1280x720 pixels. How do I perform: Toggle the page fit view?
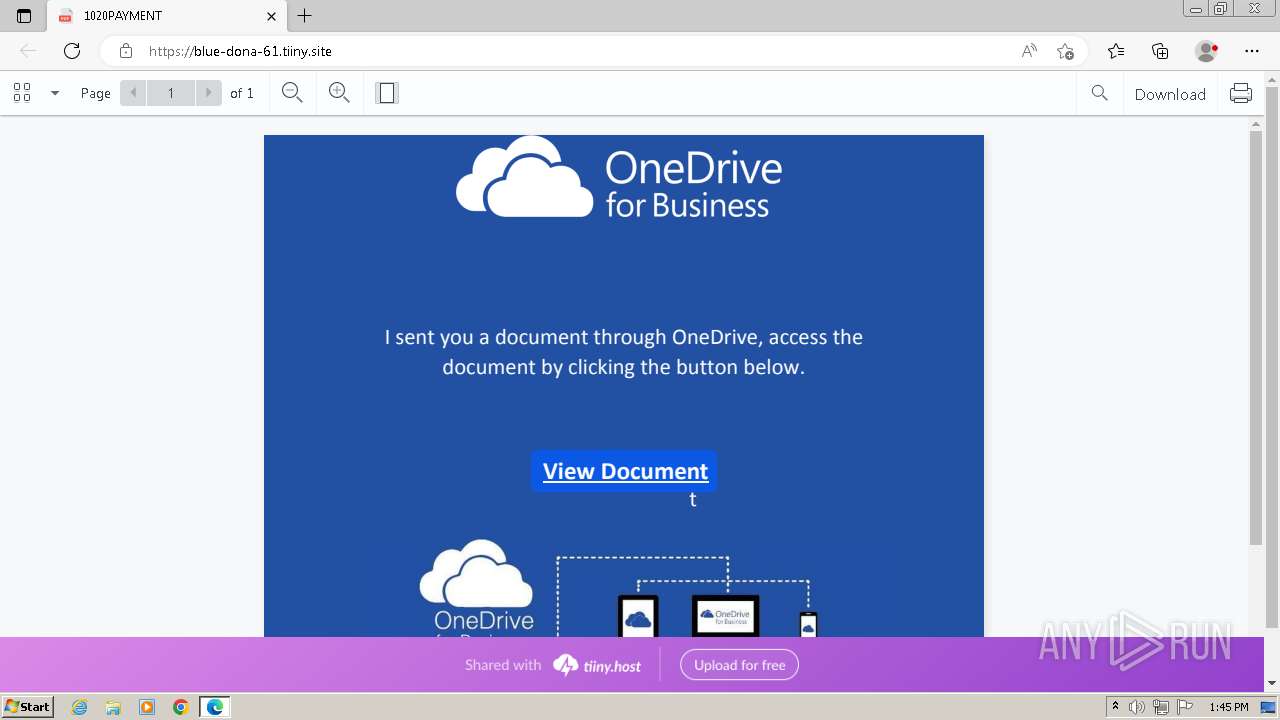pyautogui.click(x=387, y=93)
